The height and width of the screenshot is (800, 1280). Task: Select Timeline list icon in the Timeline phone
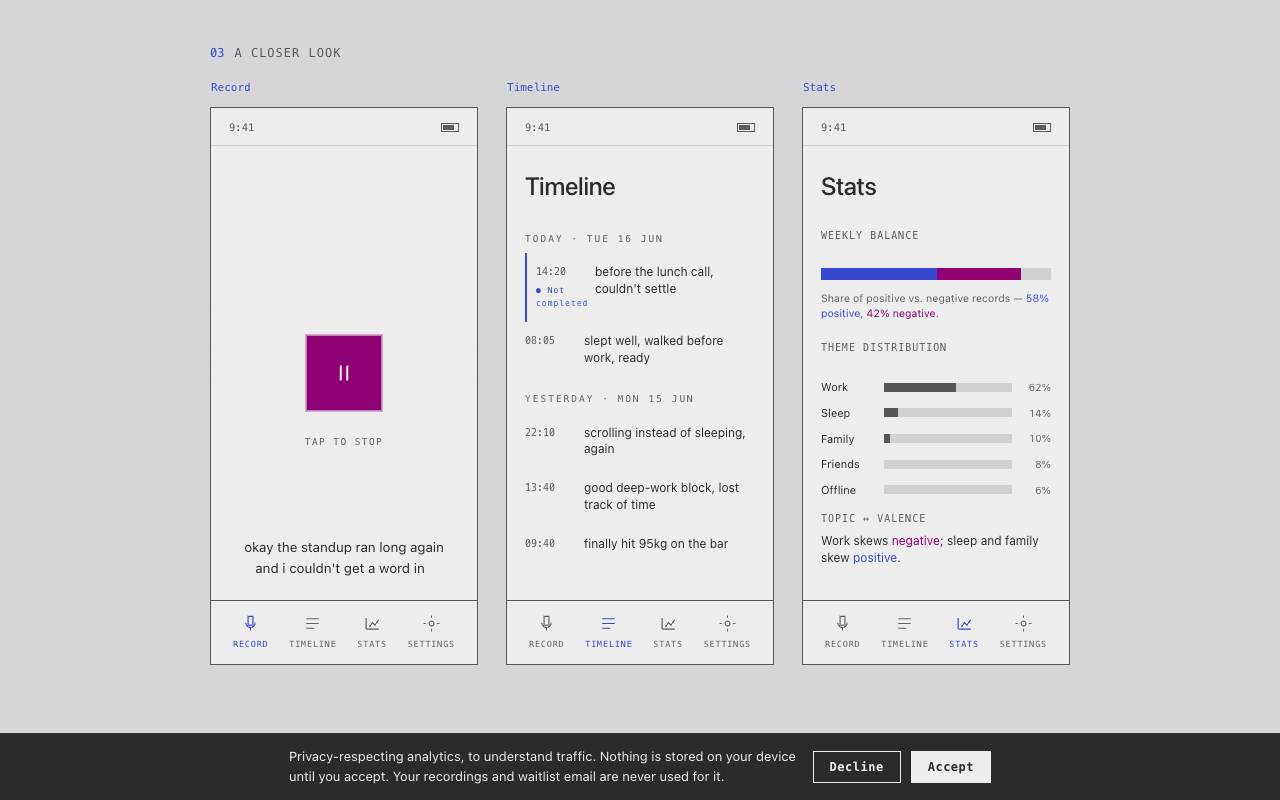[609, 623]
